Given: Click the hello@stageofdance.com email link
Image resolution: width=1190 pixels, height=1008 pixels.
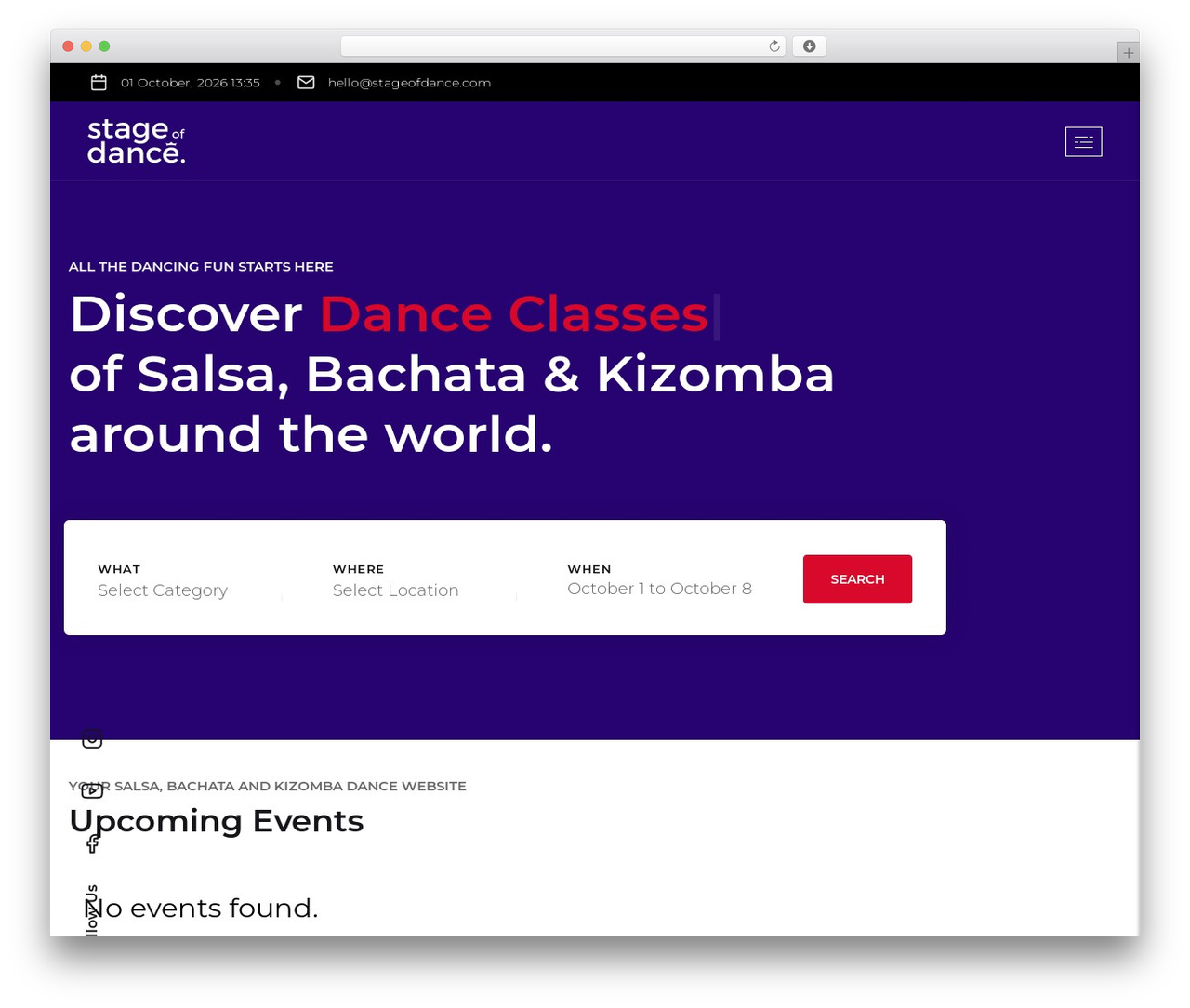Looking at the screenshot, I should point(409,83).
